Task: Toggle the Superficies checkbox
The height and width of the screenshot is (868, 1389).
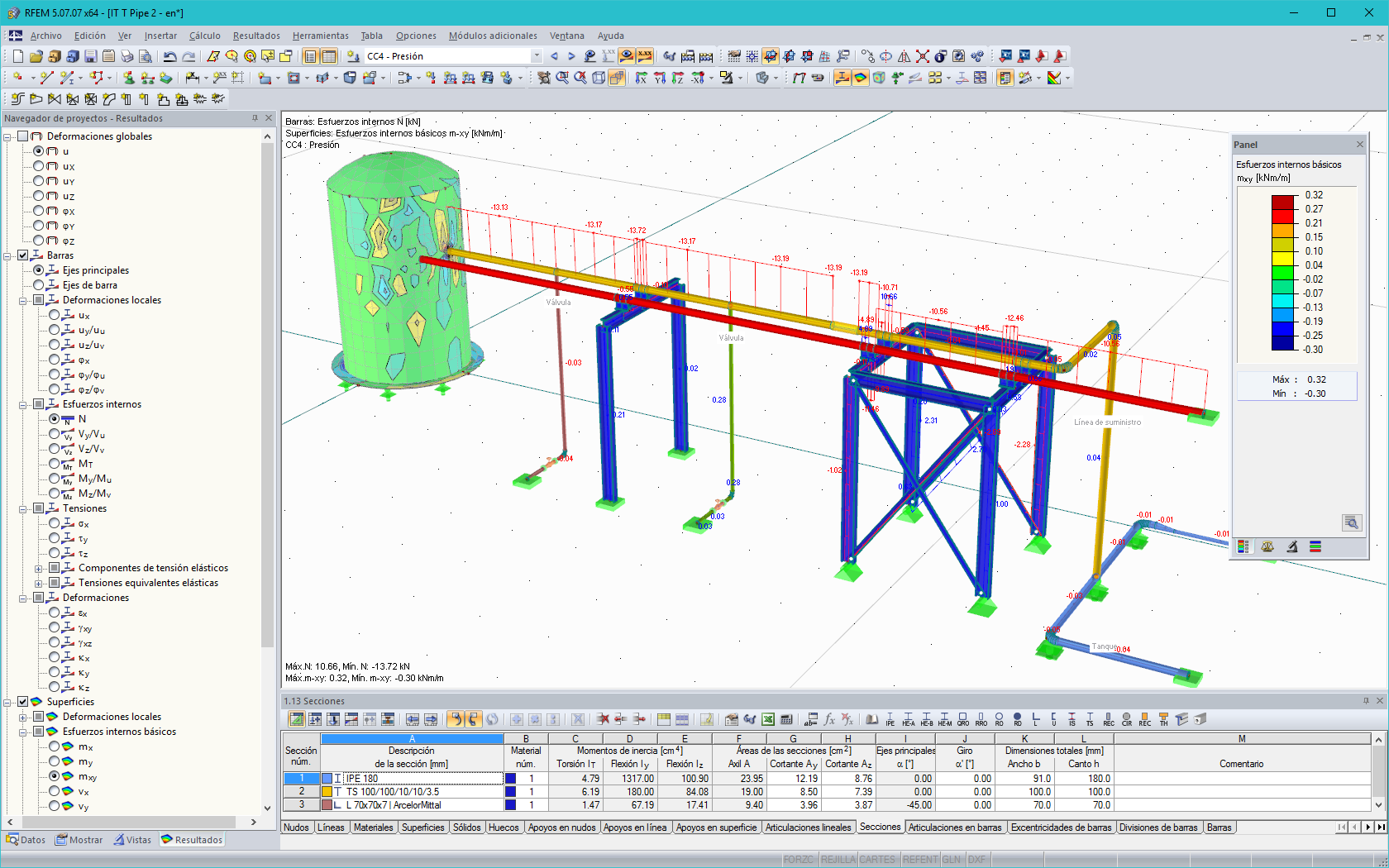Action: [x=23, y=702]
